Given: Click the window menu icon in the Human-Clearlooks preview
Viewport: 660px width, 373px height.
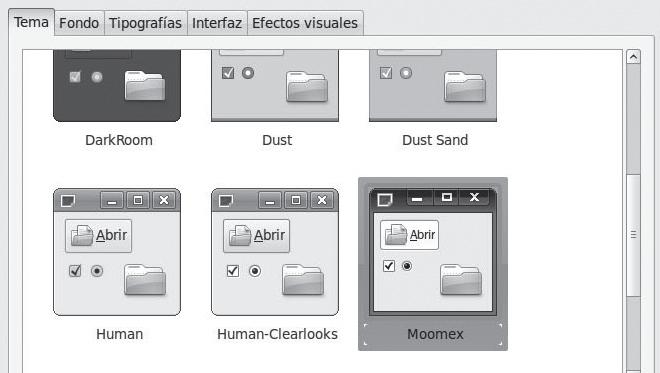Looking at the screenshot, I should click(x=226, y=201).
